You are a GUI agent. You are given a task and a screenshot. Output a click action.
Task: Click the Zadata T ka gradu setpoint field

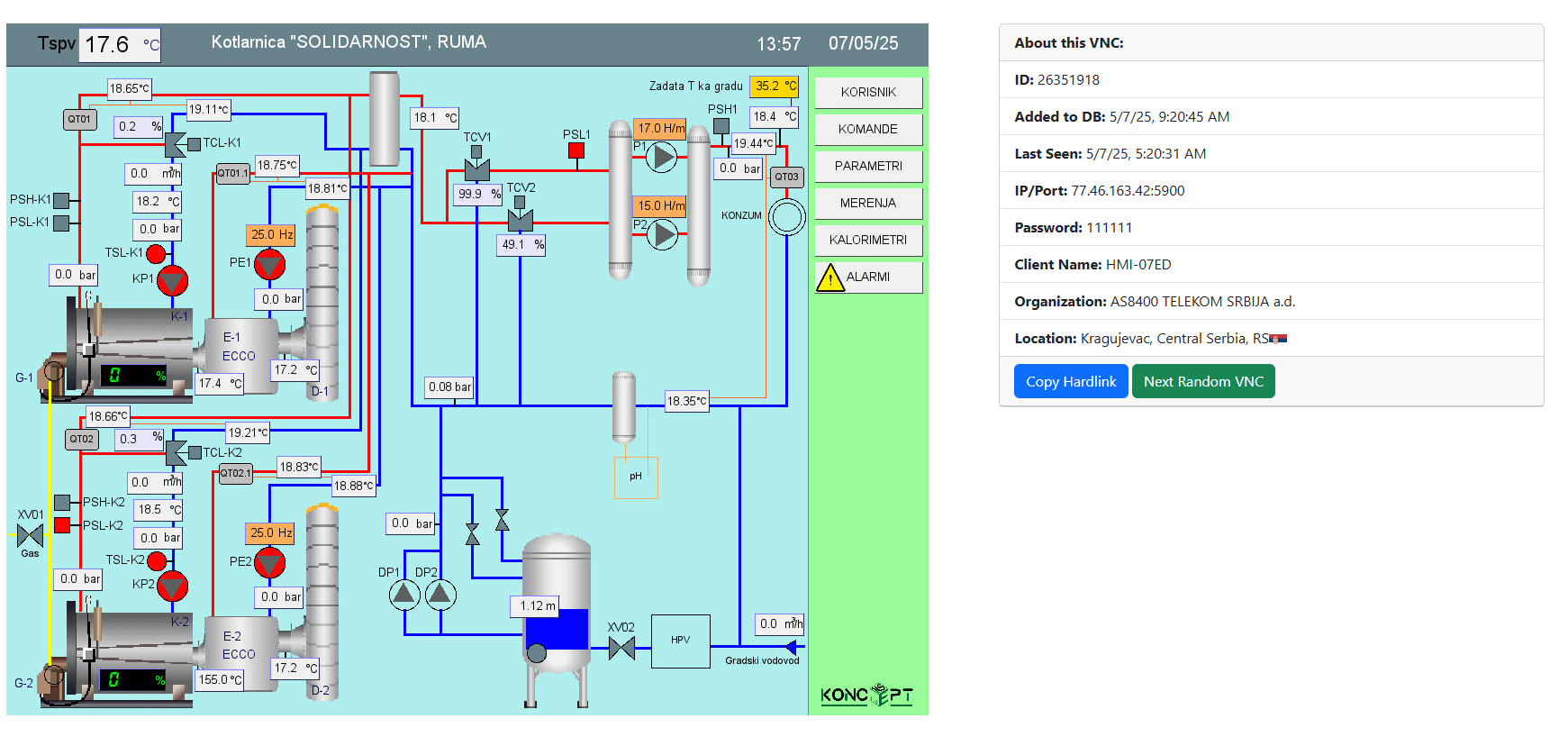click(x=774, y=86)
